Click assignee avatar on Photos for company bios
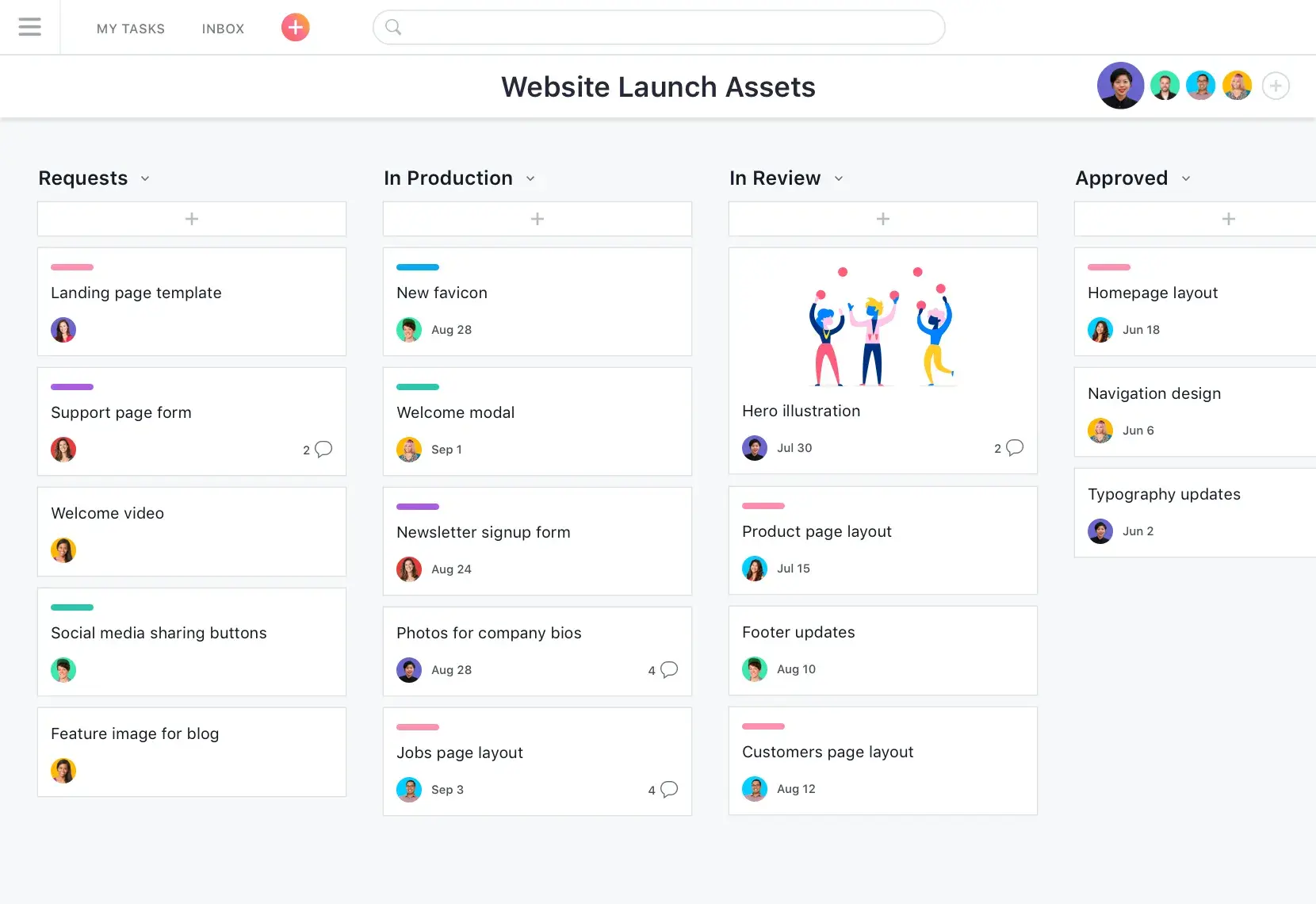 (x=409, y=670)
